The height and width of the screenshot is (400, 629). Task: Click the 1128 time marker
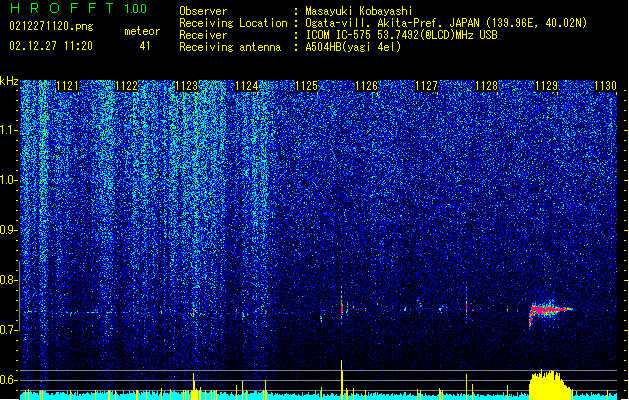pos(486,86)
